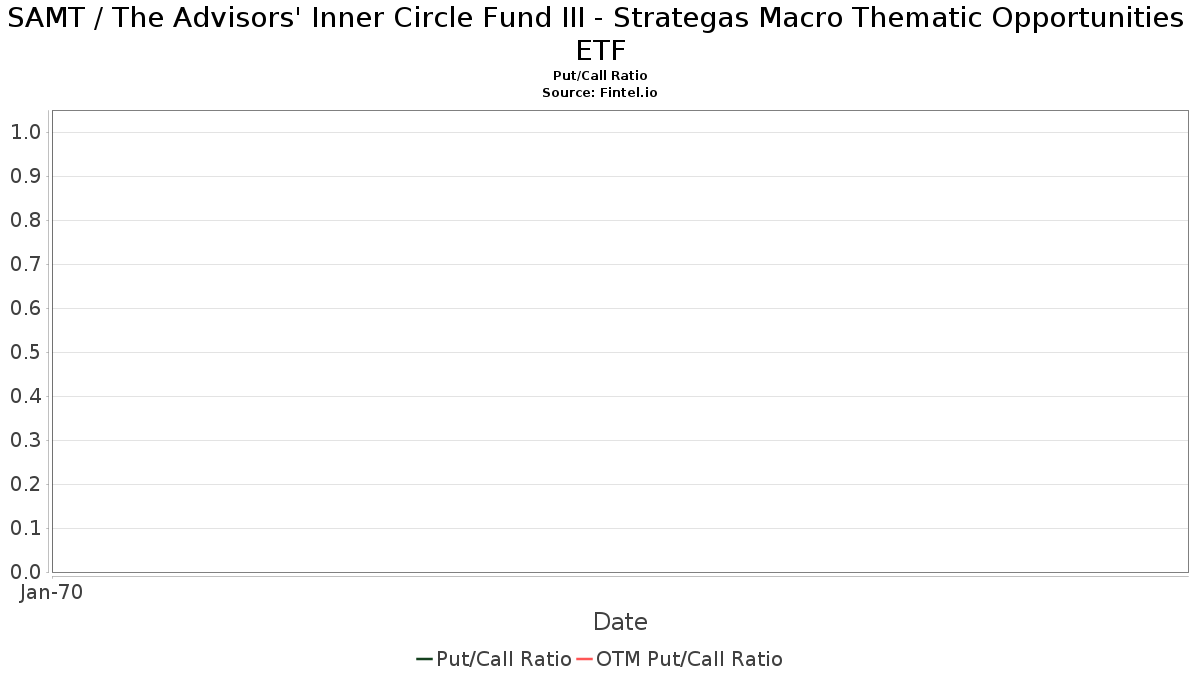Click the Jan-70 date axis label
The image size is (1200, 675).
coord(51,592)
